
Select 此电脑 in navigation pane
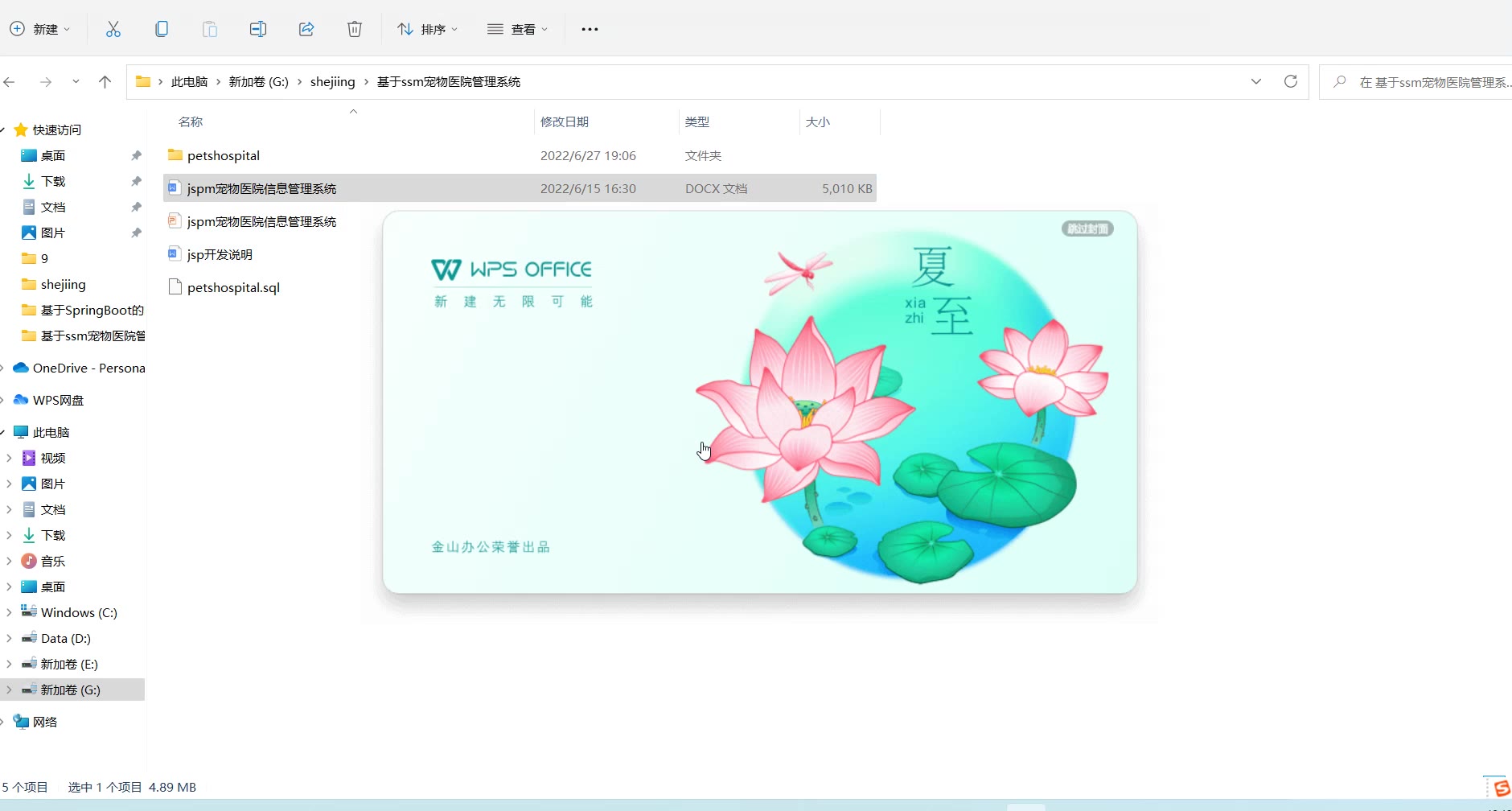pos(51,432)
